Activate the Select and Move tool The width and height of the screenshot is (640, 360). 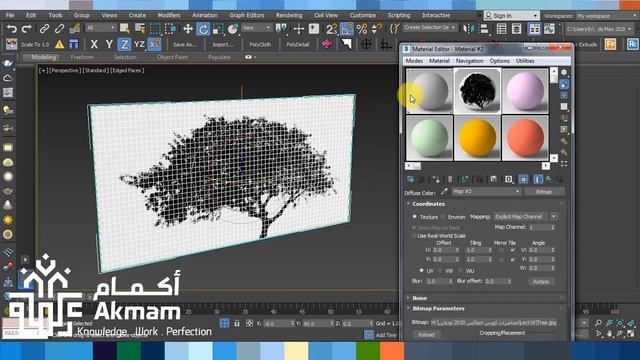(x=188, y=29)
